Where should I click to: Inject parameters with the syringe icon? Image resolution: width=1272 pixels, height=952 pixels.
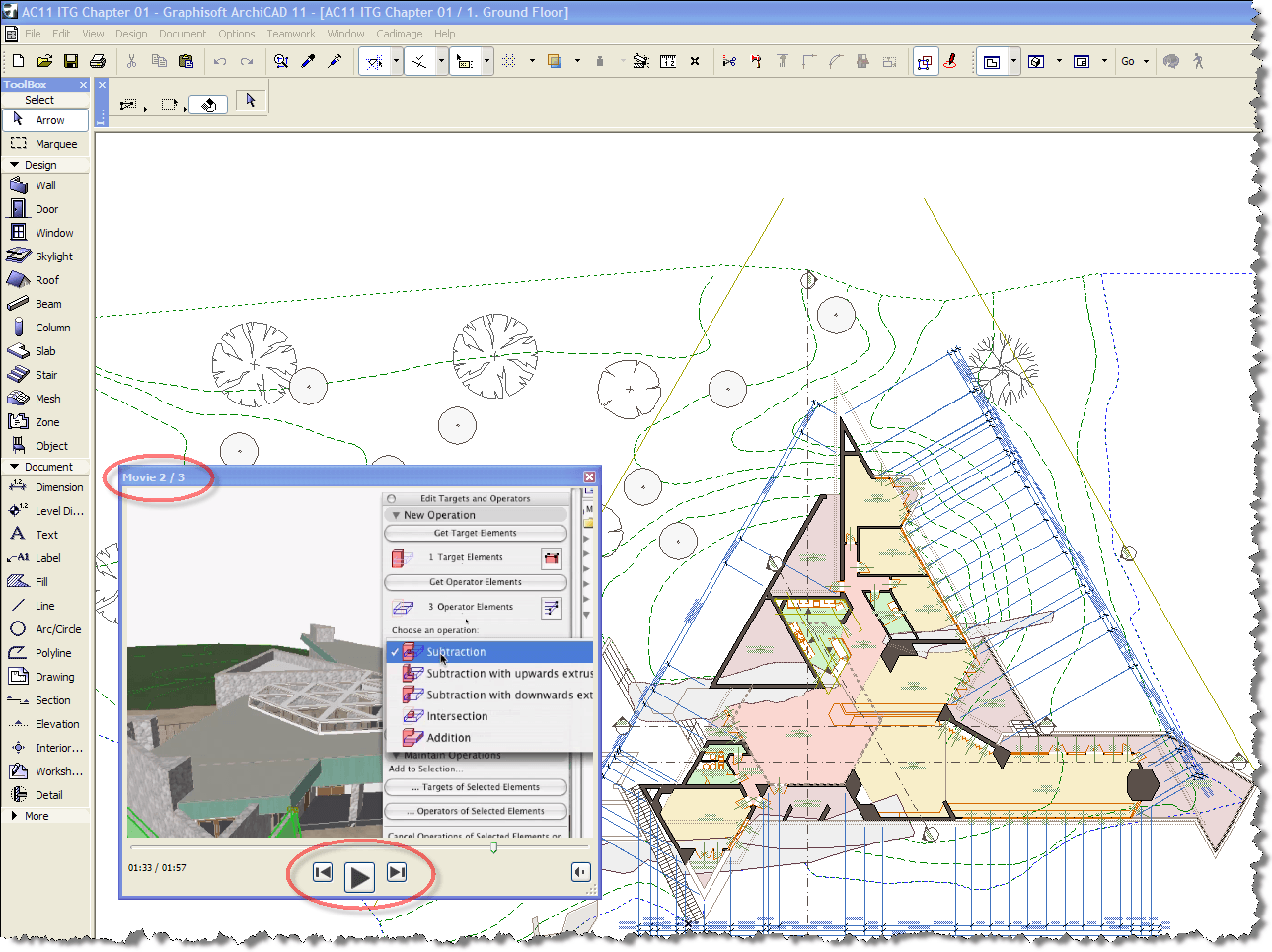(x=335, y=61)
